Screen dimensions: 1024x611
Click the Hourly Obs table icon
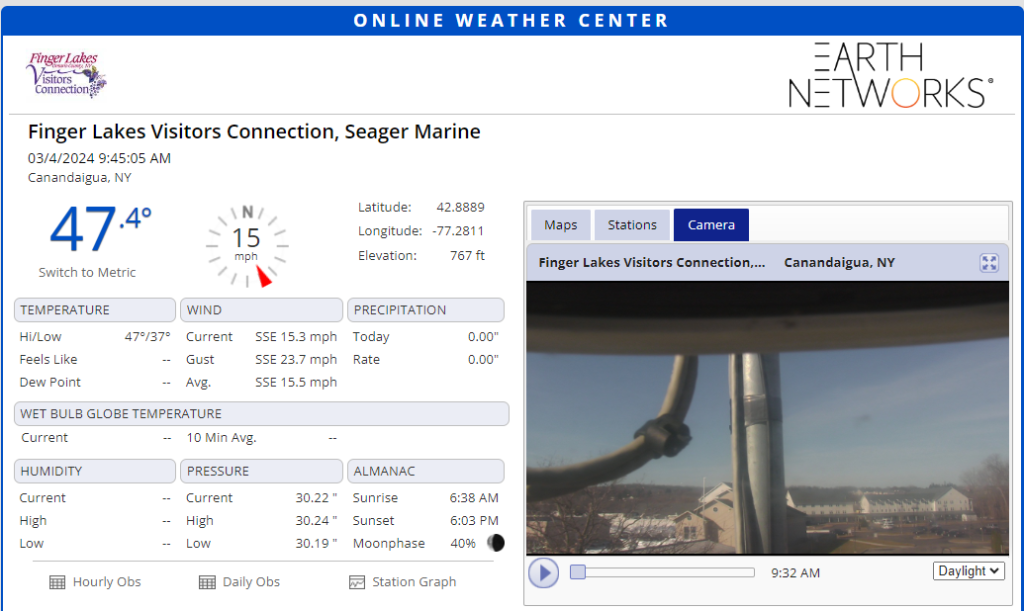pyautogui.click(x=57, y=582)
